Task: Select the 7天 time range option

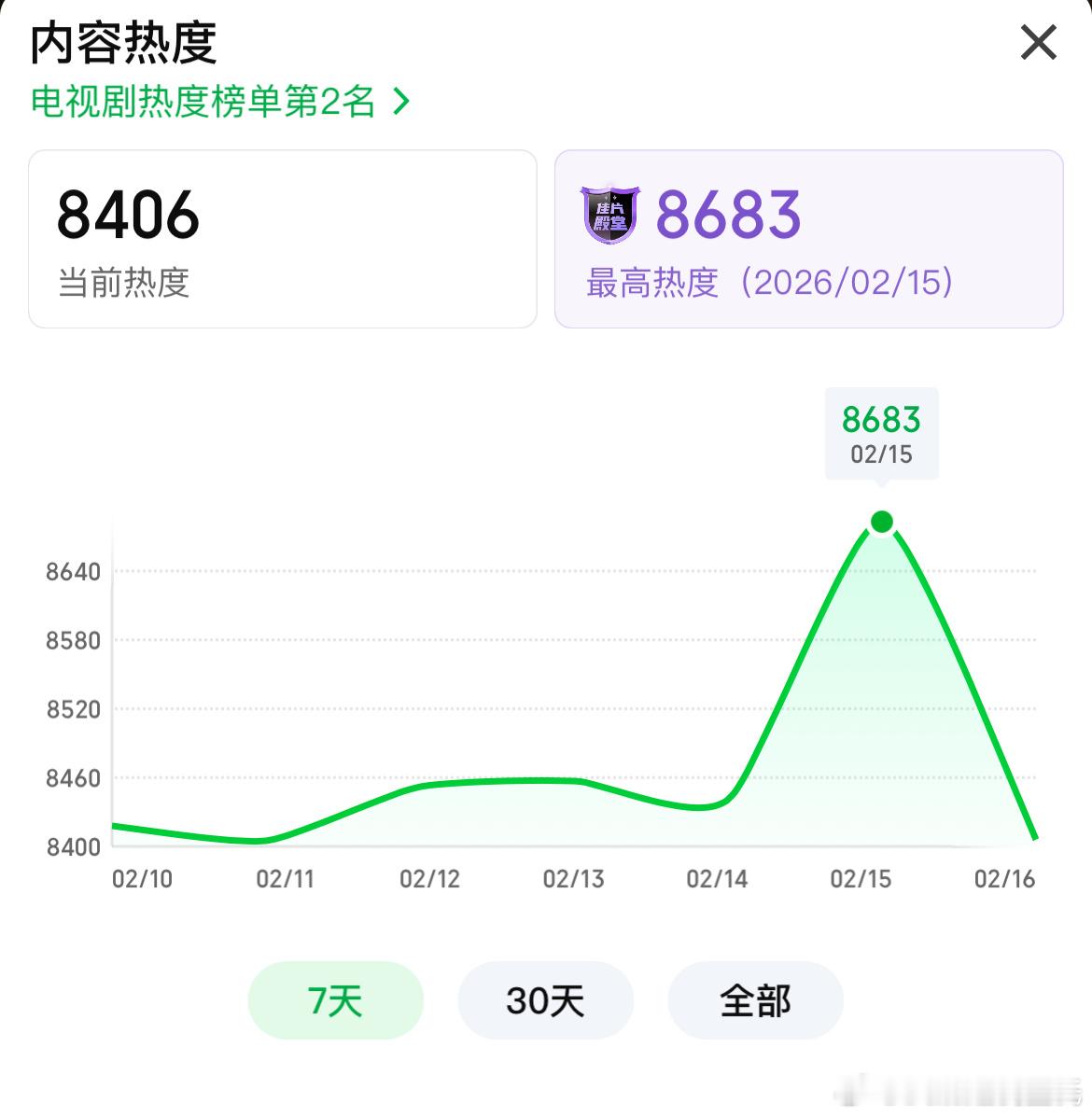Action: click(335, 999)
